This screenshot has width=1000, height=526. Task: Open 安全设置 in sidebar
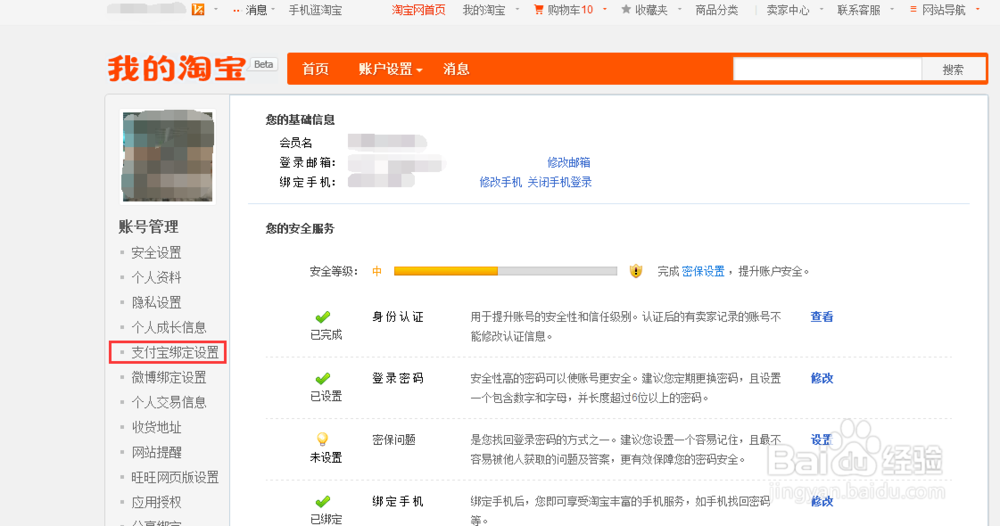156,252
